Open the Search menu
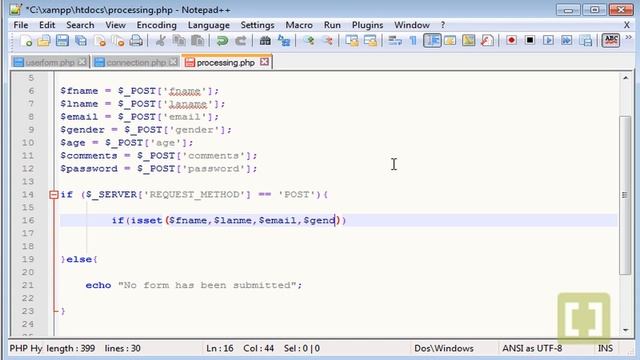 tap(80, 25)
